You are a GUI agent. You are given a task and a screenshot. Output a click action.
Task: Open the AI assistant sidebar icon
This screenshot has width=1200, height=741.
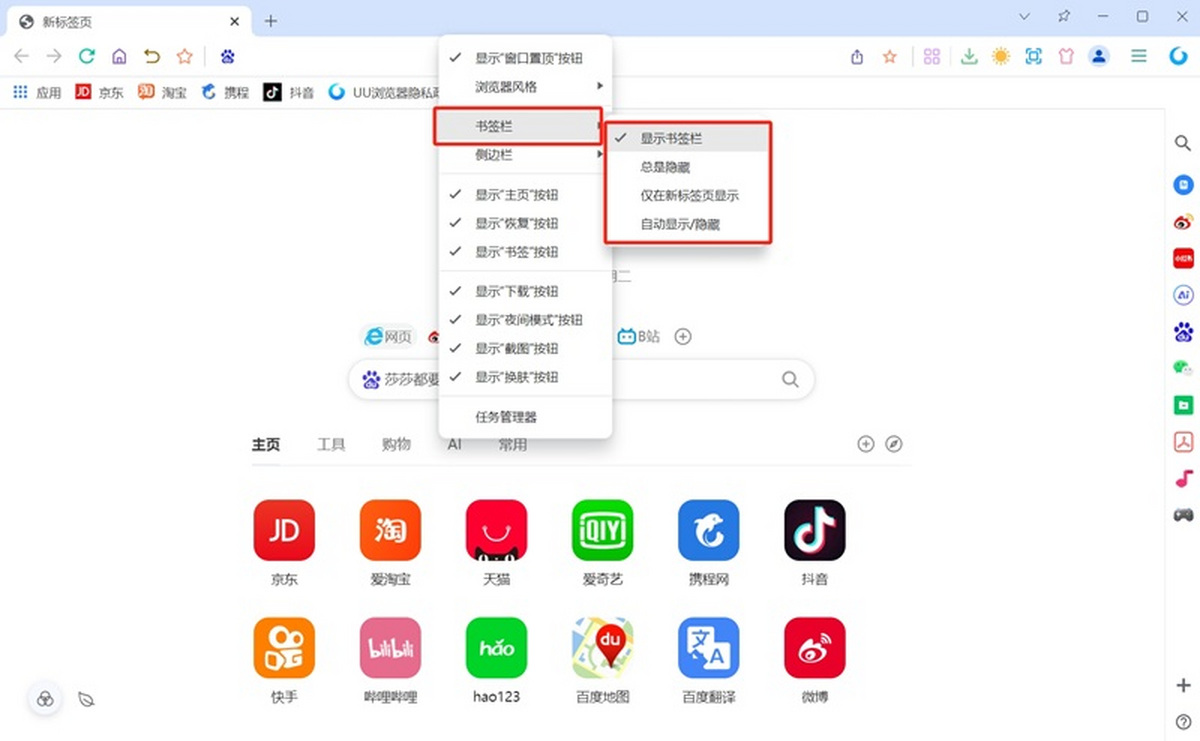[1183, 295]
